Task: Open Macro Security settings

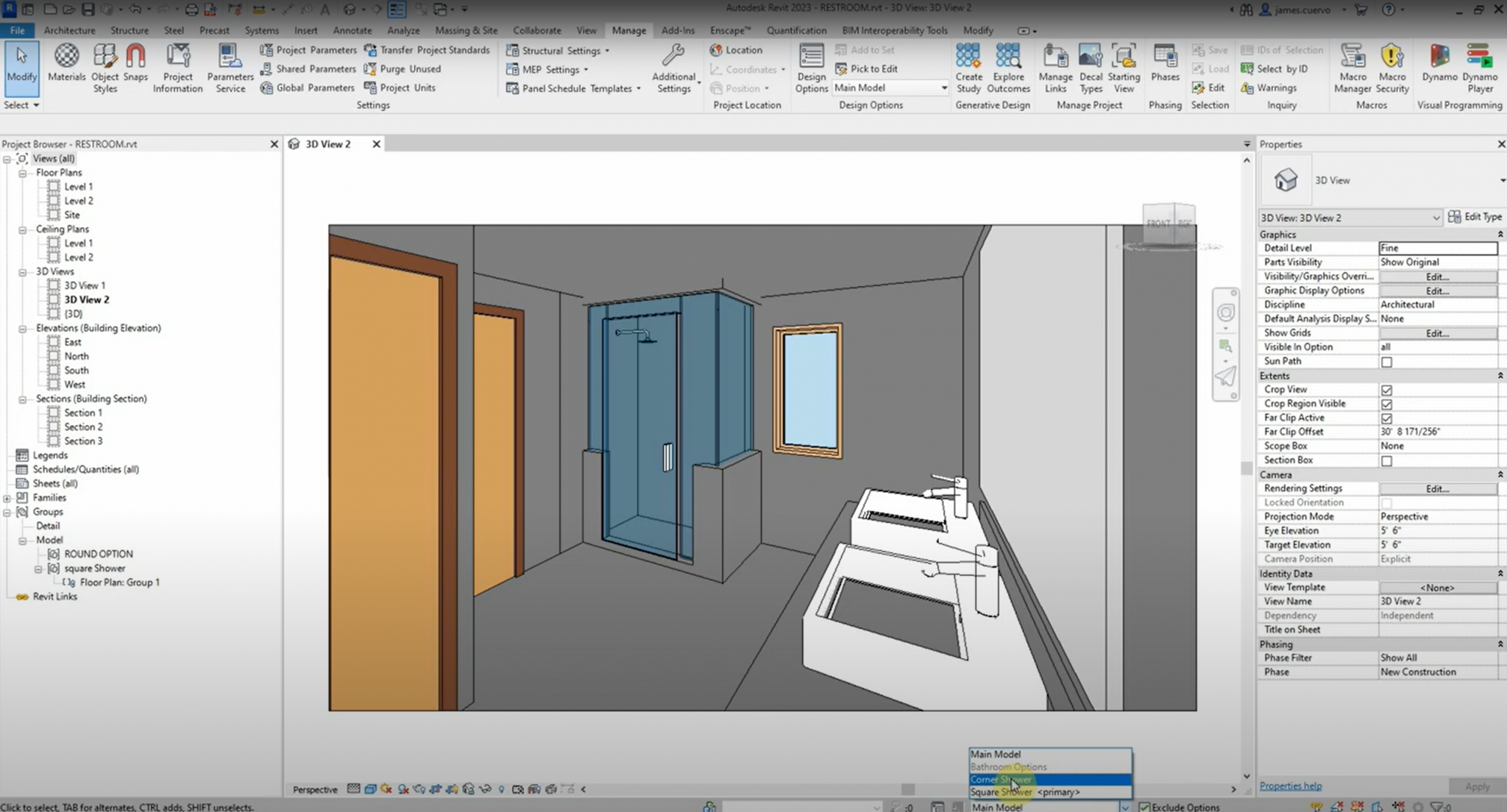Action: tap(1391, 66)
